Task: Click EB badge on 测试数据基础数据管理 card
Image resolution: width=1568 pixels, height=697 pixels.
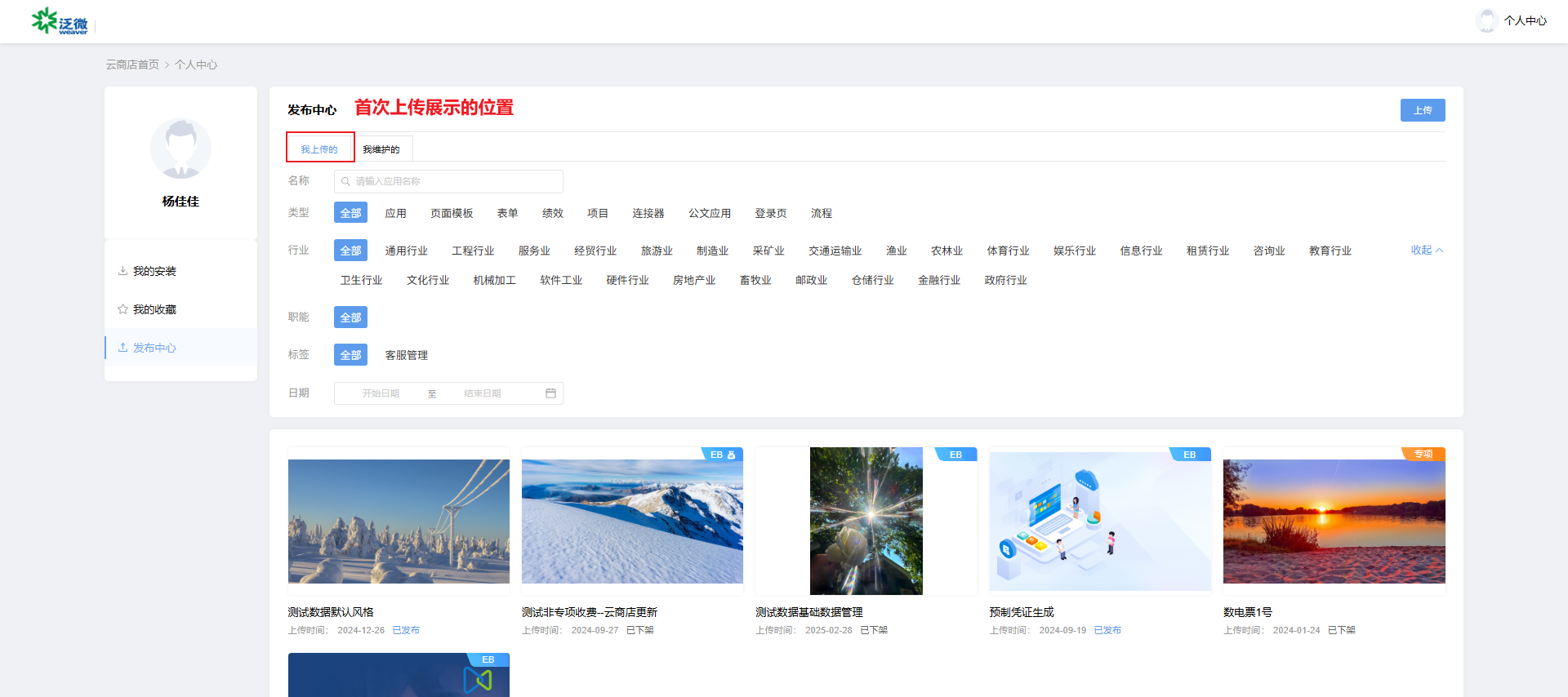Action: 955,455
